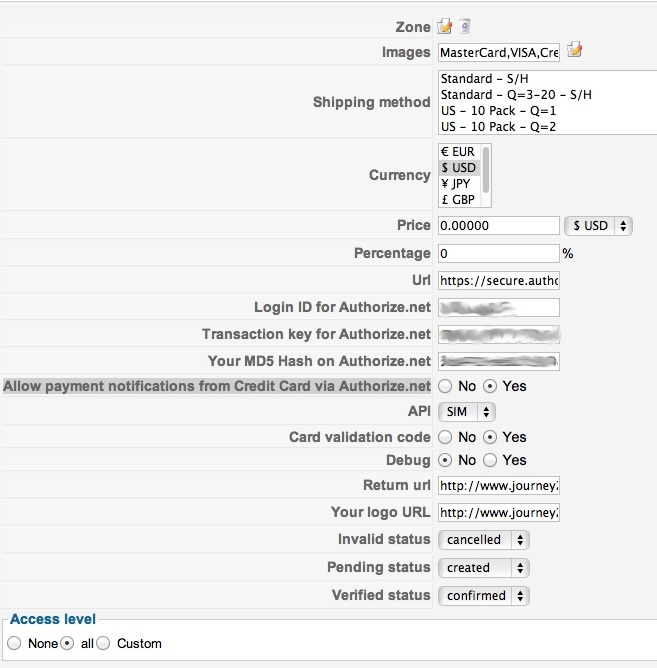Open the image picker beside the Images field
Viewport: 657px width, 668px height.
(x=574, y=50)
